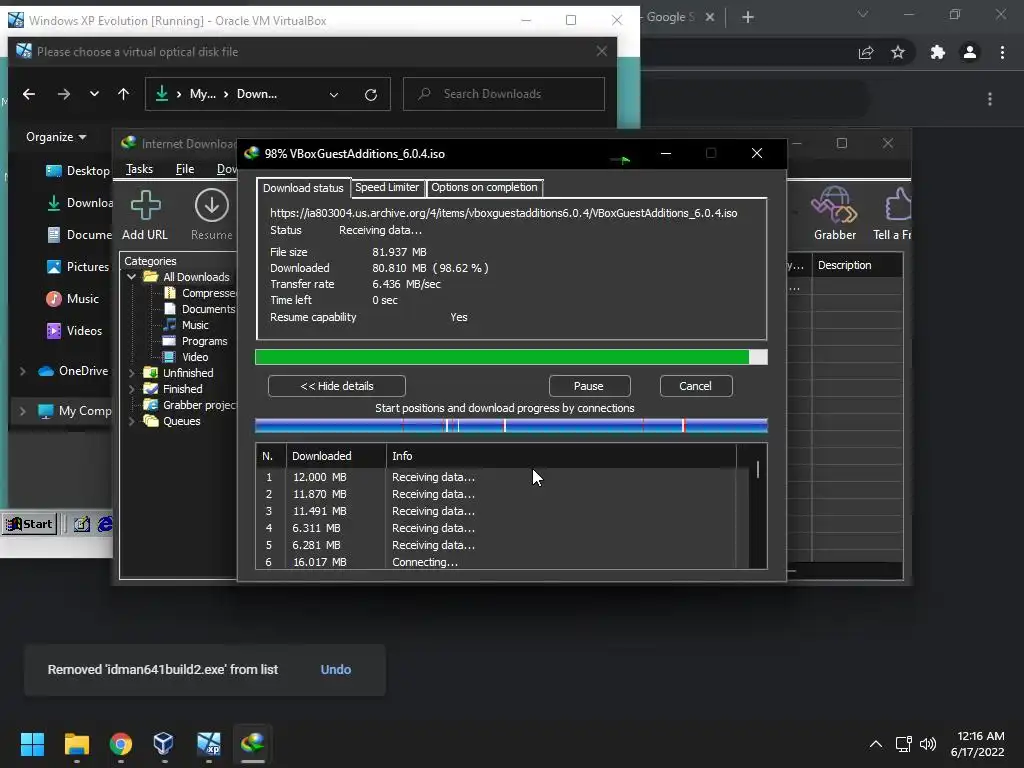This screenshot has height=768, width=1024.
Task: Select connection row 1 with 12.000 MB
Action: click(496, 477)
